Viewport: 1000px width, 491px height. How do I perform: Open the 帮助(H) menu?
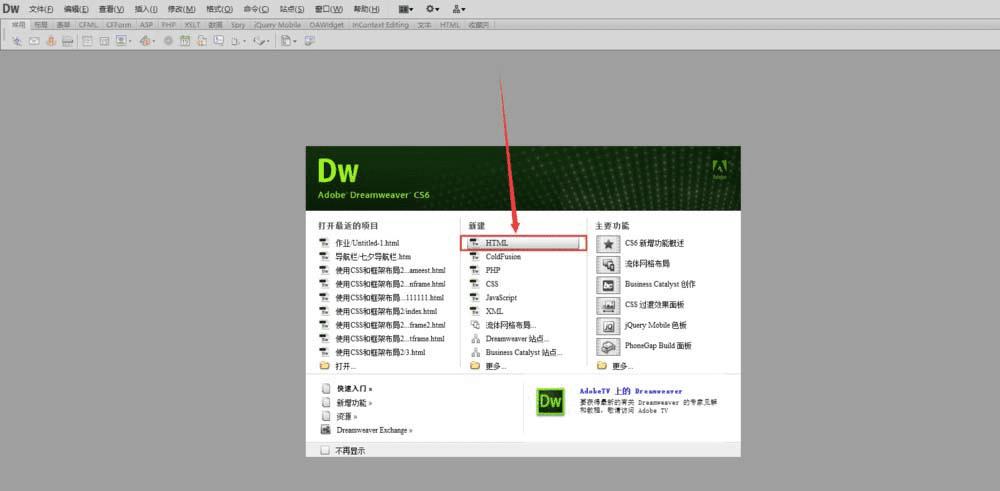tap(367, 9)
